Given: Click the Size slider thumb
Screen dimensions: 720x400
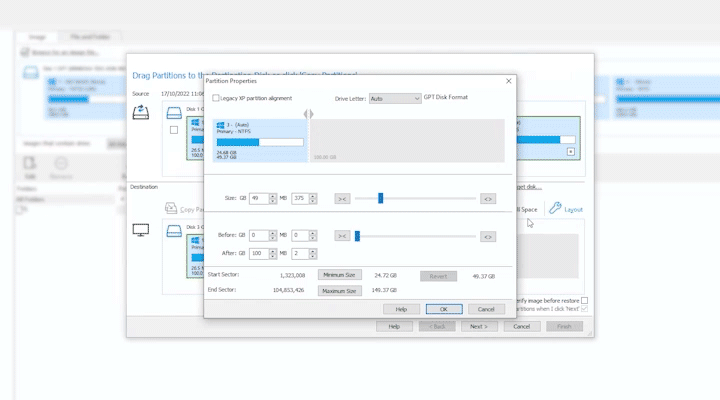Looking at the screenshot, I should [380, 198].
